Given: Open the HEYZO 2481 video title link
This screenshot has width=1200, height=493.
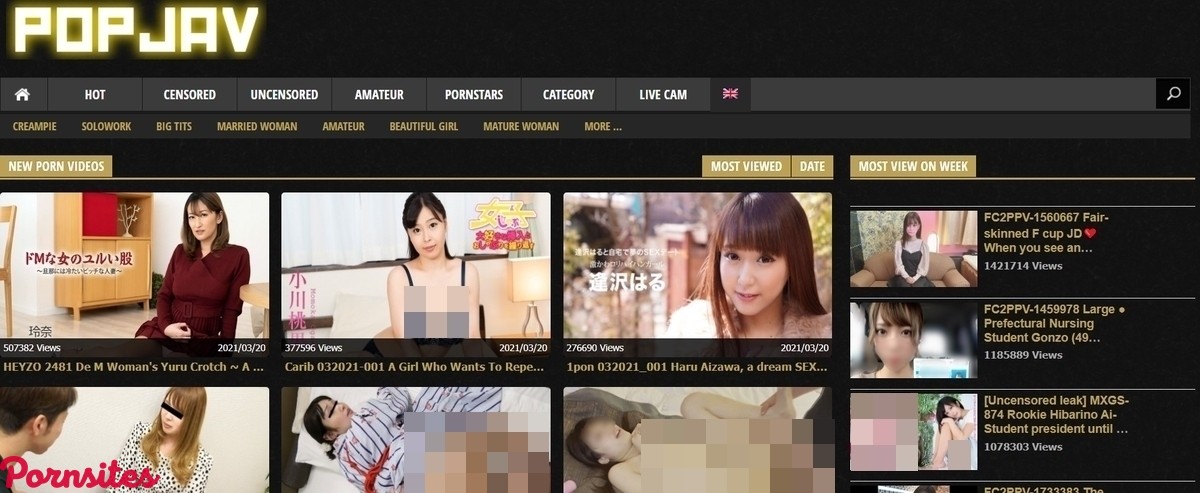Looking at the screenshot, I should tap(134, 367).
